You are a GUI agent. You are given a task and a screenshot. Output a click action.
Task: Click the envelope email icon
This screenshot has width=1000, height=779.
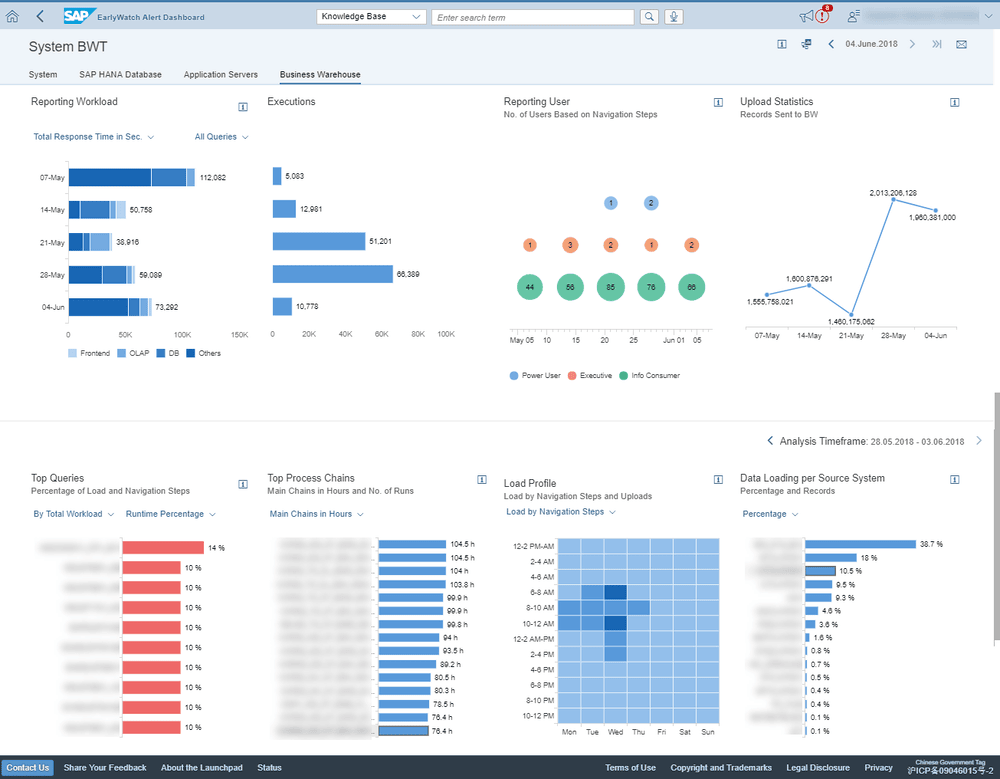tap(961, 44)
